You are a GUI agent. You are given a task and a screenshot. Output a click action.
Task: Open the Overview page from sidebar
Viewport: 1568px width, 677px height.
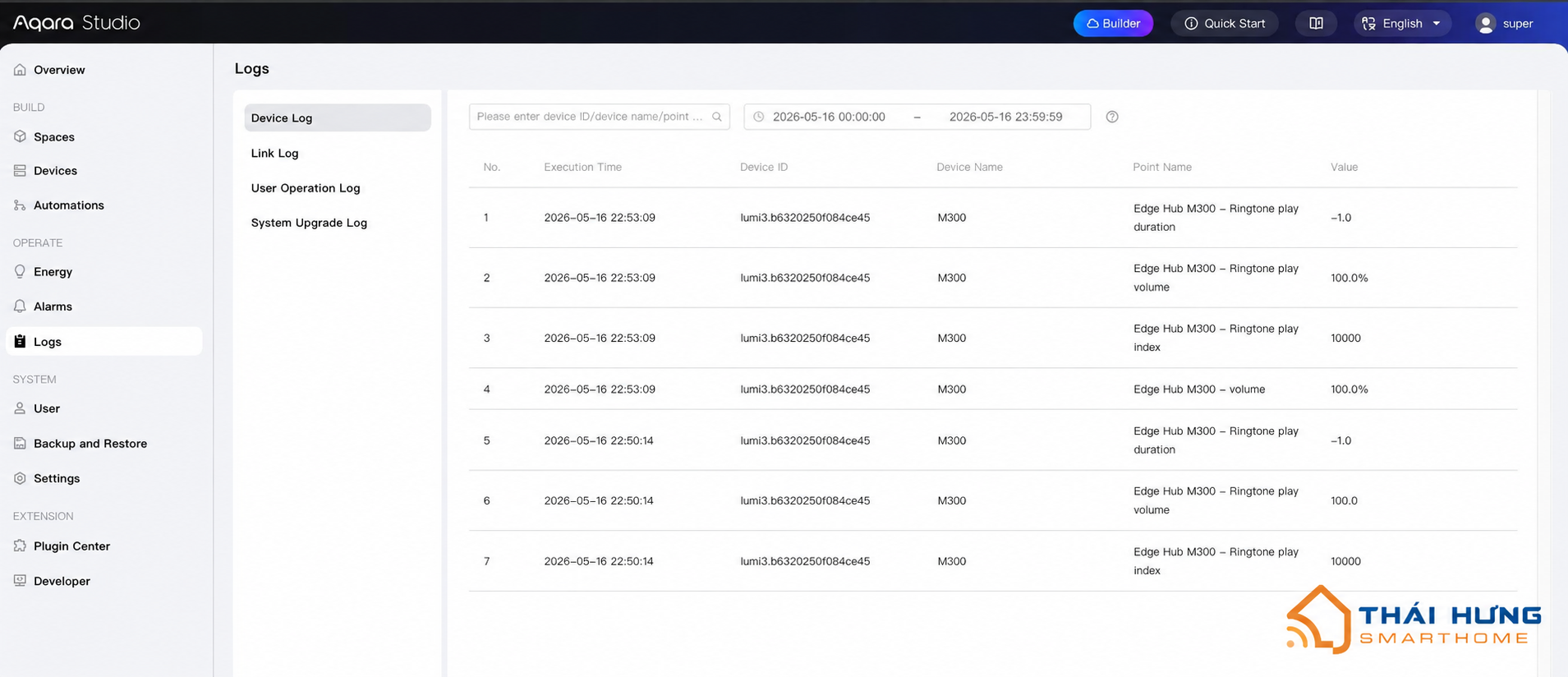pyautogui.click(x=59, y=70)
